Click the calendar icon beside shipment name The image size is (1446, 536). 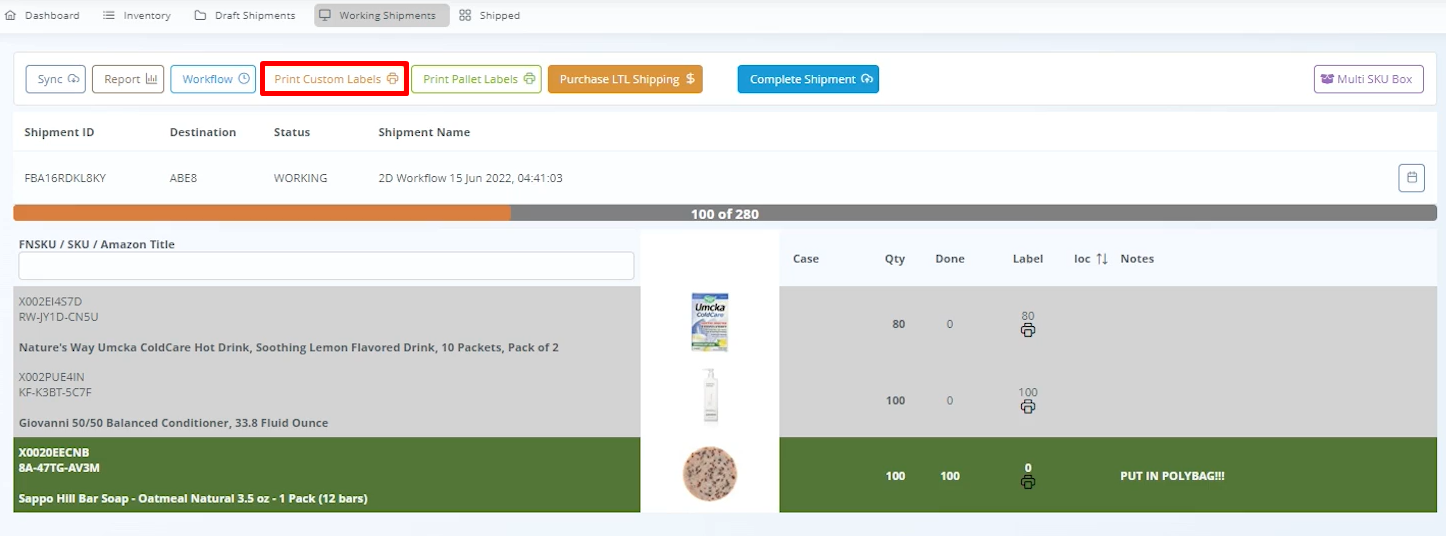click(x=1411, y=178)
